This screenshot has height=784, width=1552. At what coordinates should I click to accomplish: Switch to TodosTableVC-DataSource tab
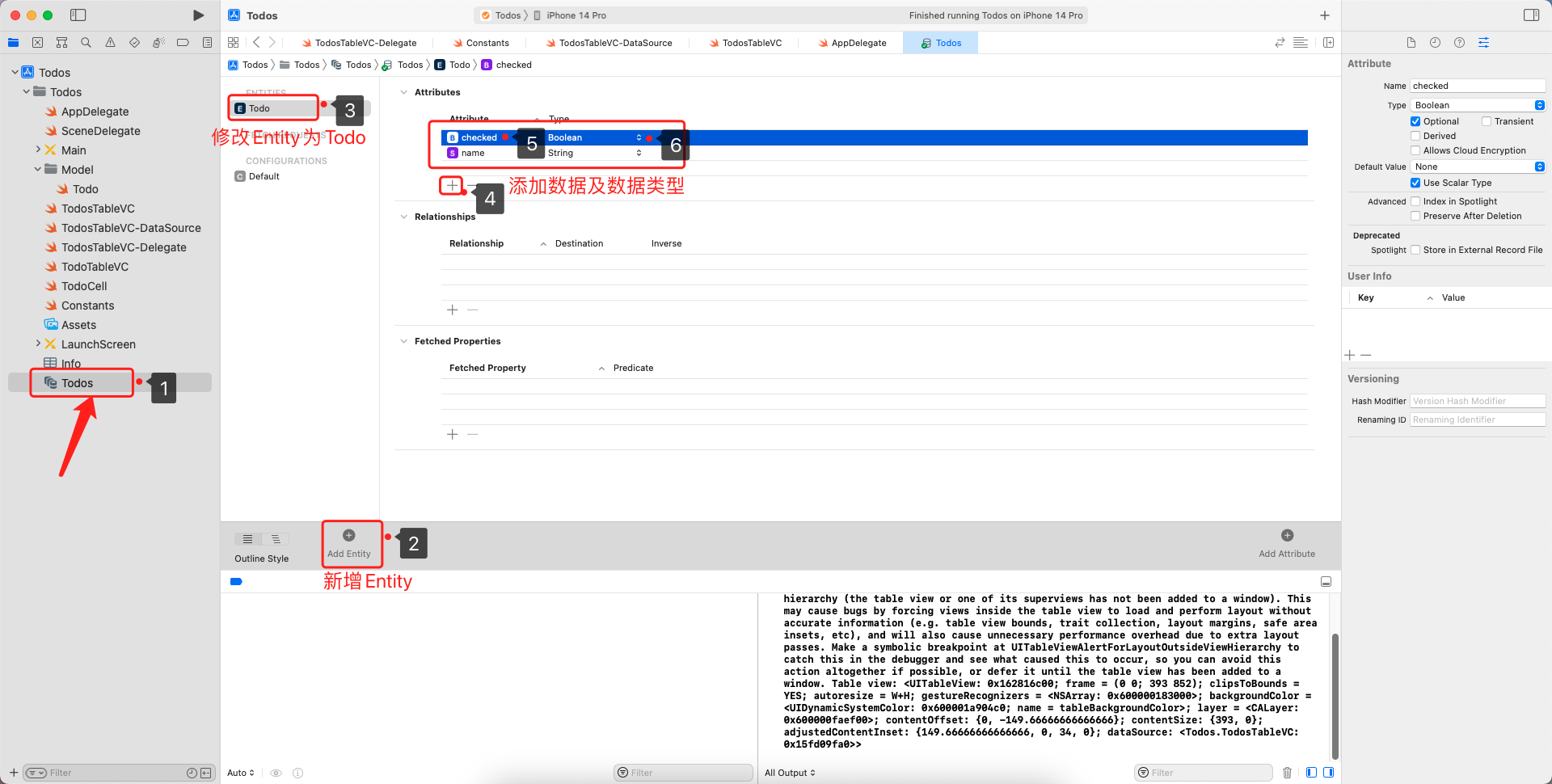[x=609, y=43]
